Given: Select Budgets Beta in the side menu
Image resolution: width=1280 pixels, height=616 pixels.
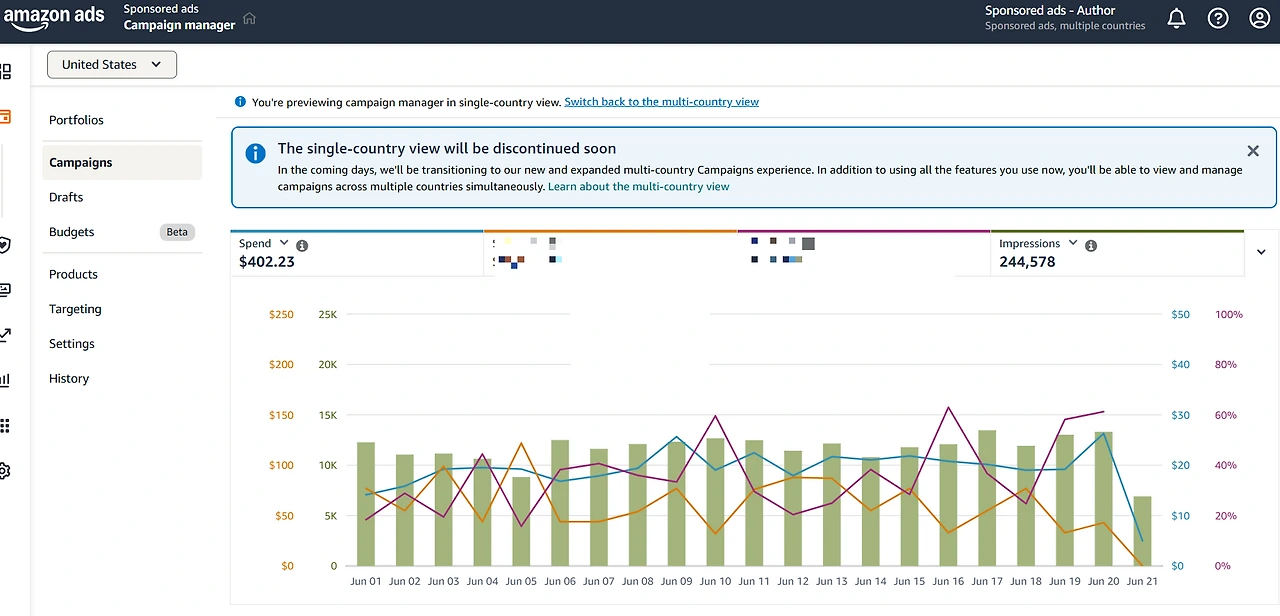Looking at the screenshot, I should 122,232.
